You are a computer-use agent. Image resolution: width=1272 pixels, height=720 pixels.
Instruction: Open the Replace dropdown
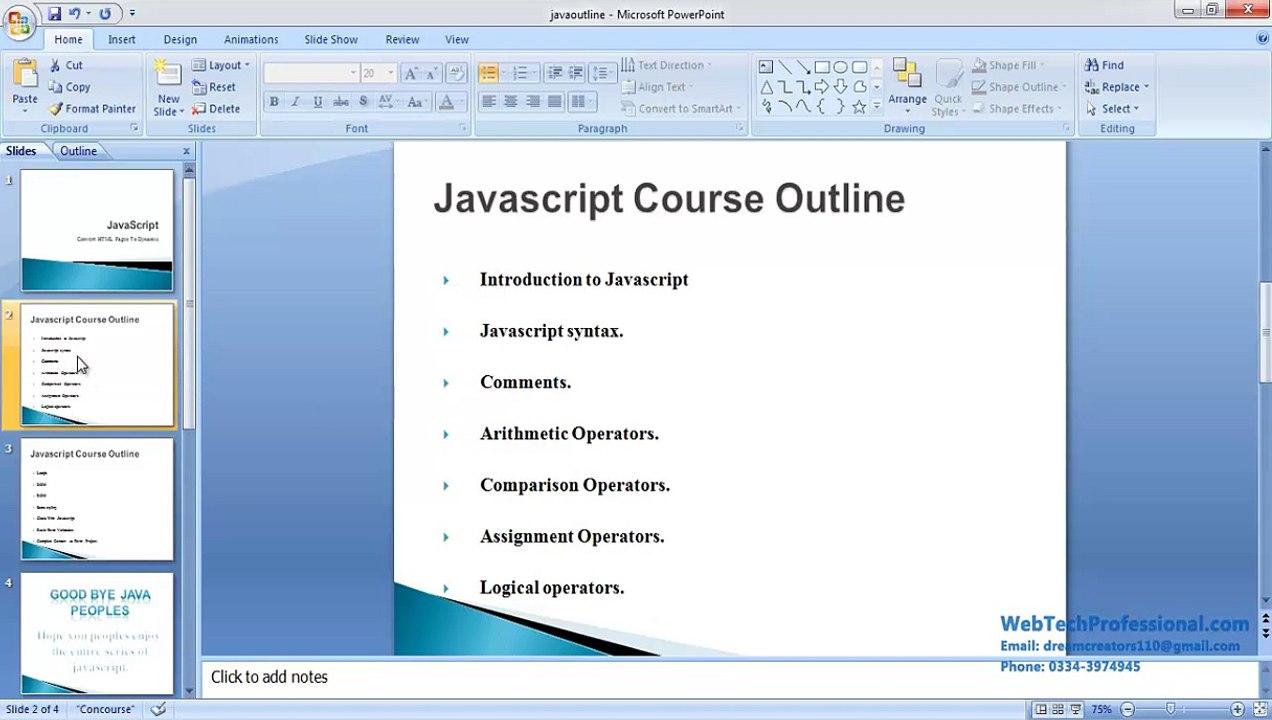(x=1117, y=87)
